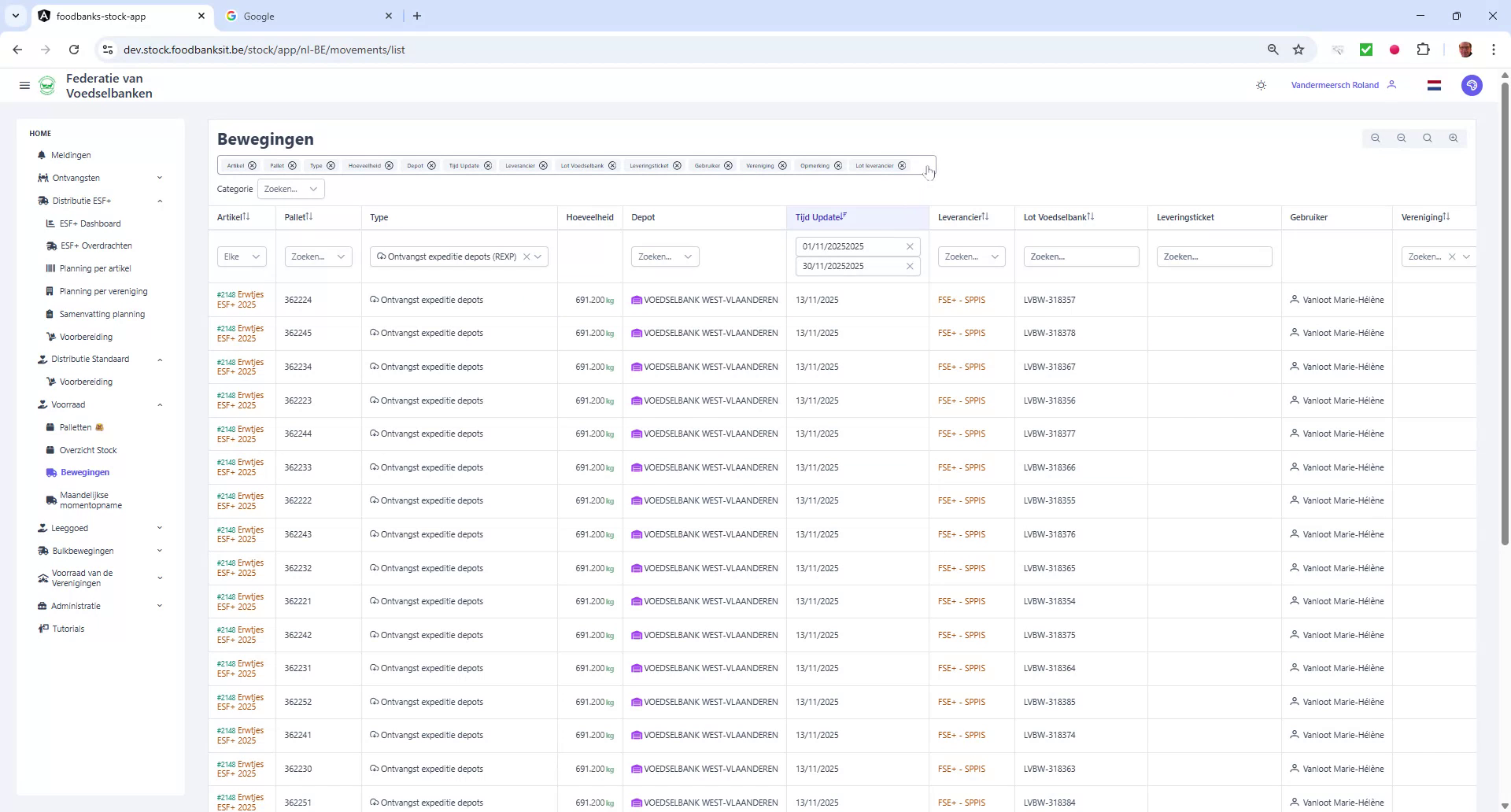Image resolution: width=1511 pixels, height=812 pixels.
Task: Open the Vandermeersch Roland profile link
Action: [x=1334, y=85]
